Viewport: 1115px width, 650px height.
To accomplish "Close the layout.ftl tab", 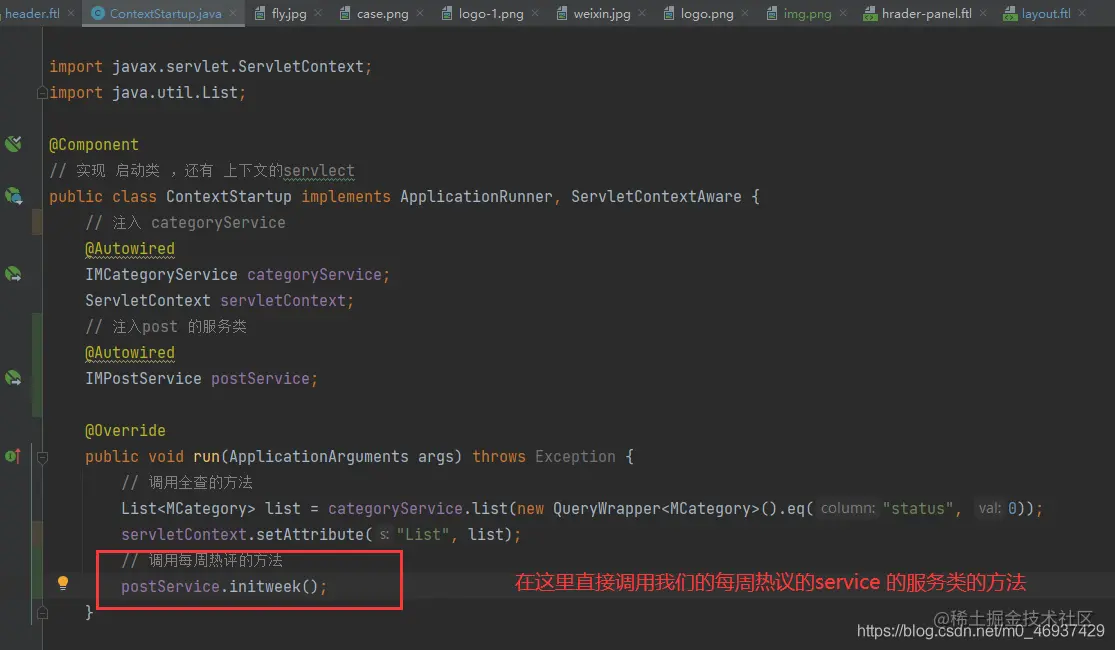I will pyautogui.click(x=1082, y=13).
